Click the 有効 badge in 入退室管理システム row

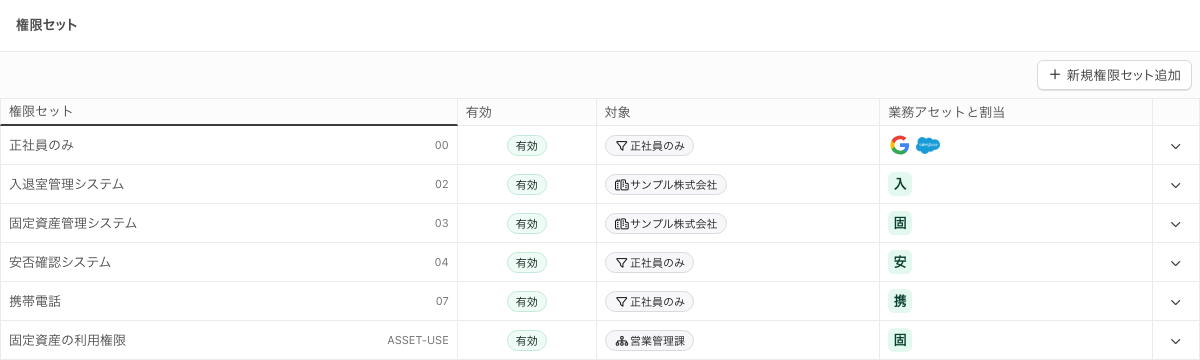pyautogui.click(x=527, y=185)
